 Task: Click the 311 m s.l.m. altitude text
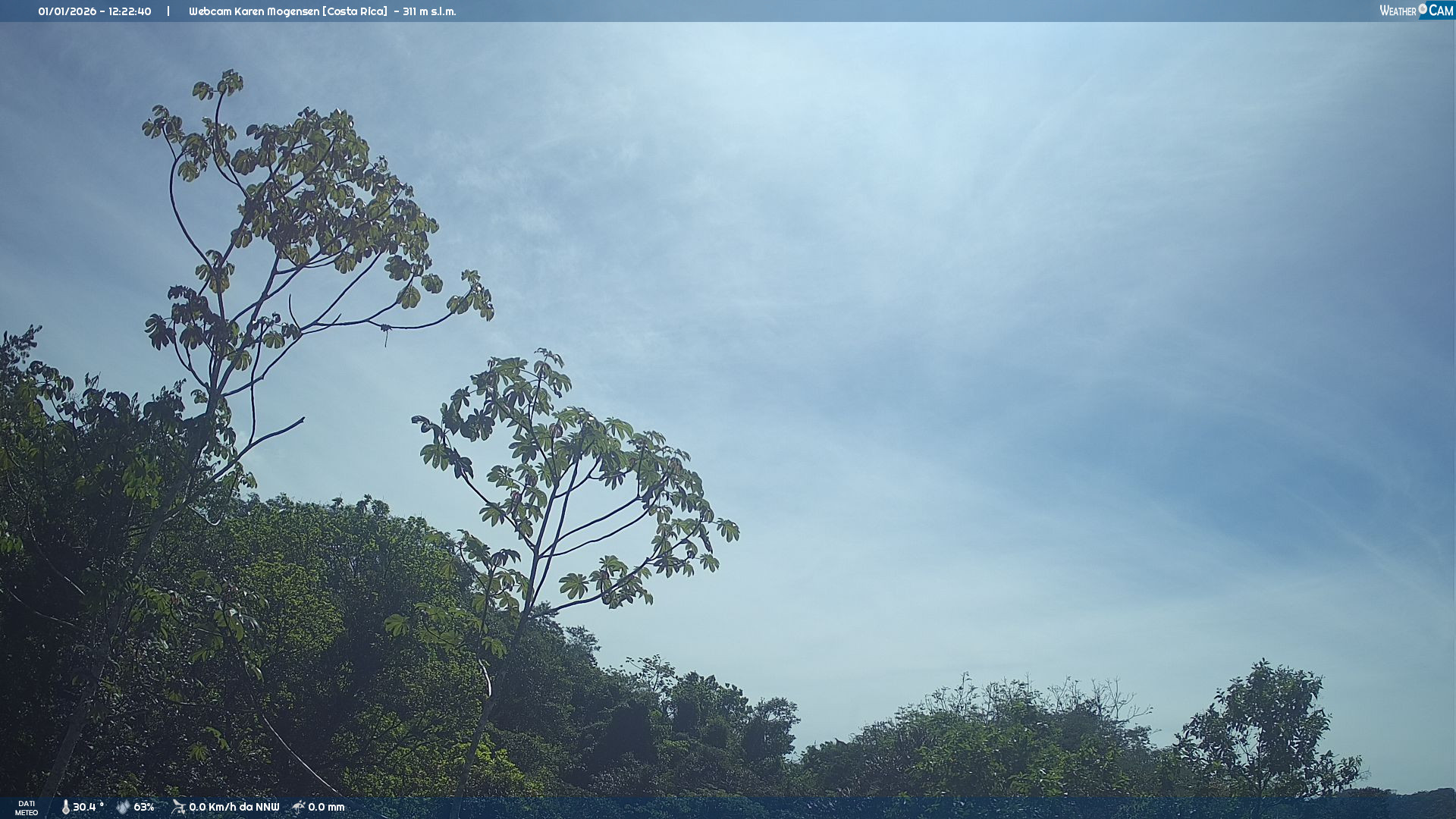[x=429, y=11]
